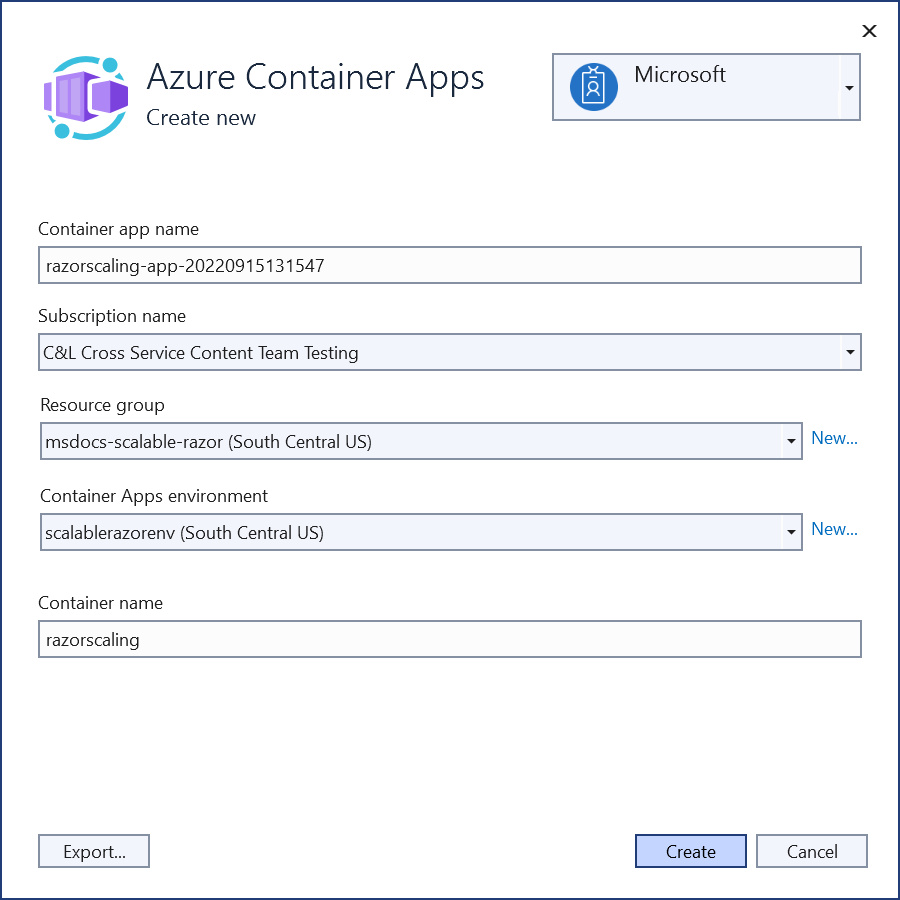Expand the Resource group dropdown arrow
900x900 pixels.
coord(790,441)
